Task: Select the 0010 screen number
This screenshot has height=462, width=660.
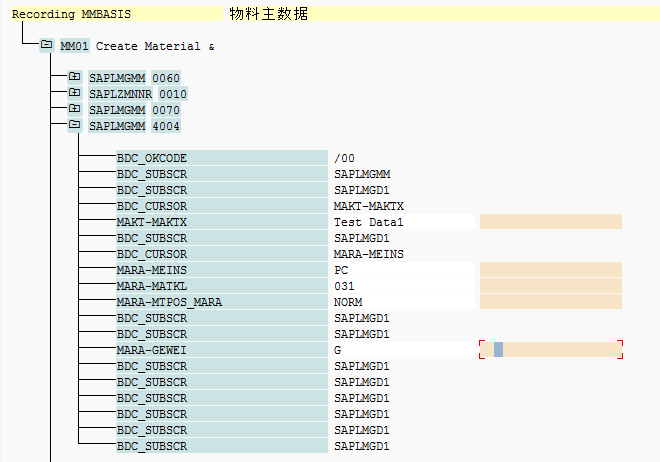Action: pyautogui.click(x=173, y=94)
